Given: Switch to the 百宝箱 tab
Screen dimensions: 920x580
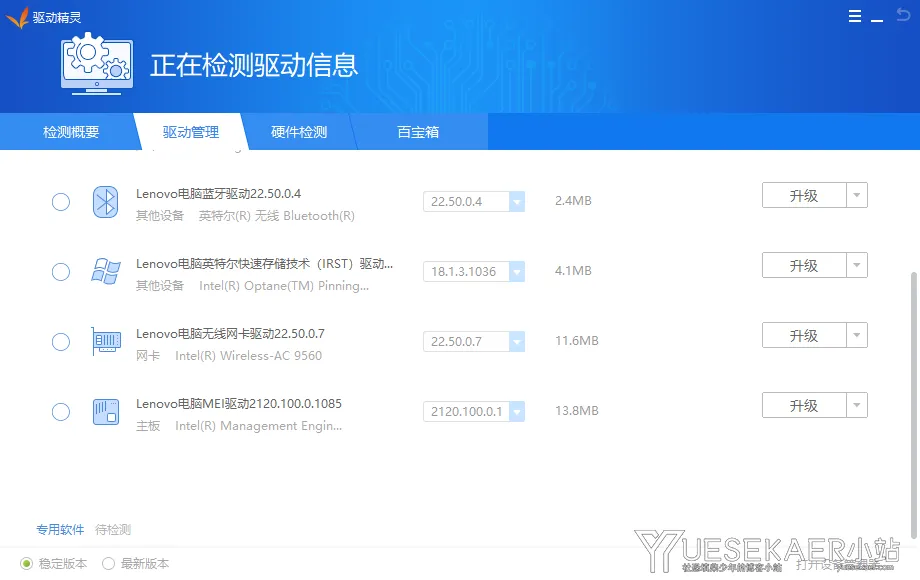Looking at the screenshot, I should [x=418, y=132].
